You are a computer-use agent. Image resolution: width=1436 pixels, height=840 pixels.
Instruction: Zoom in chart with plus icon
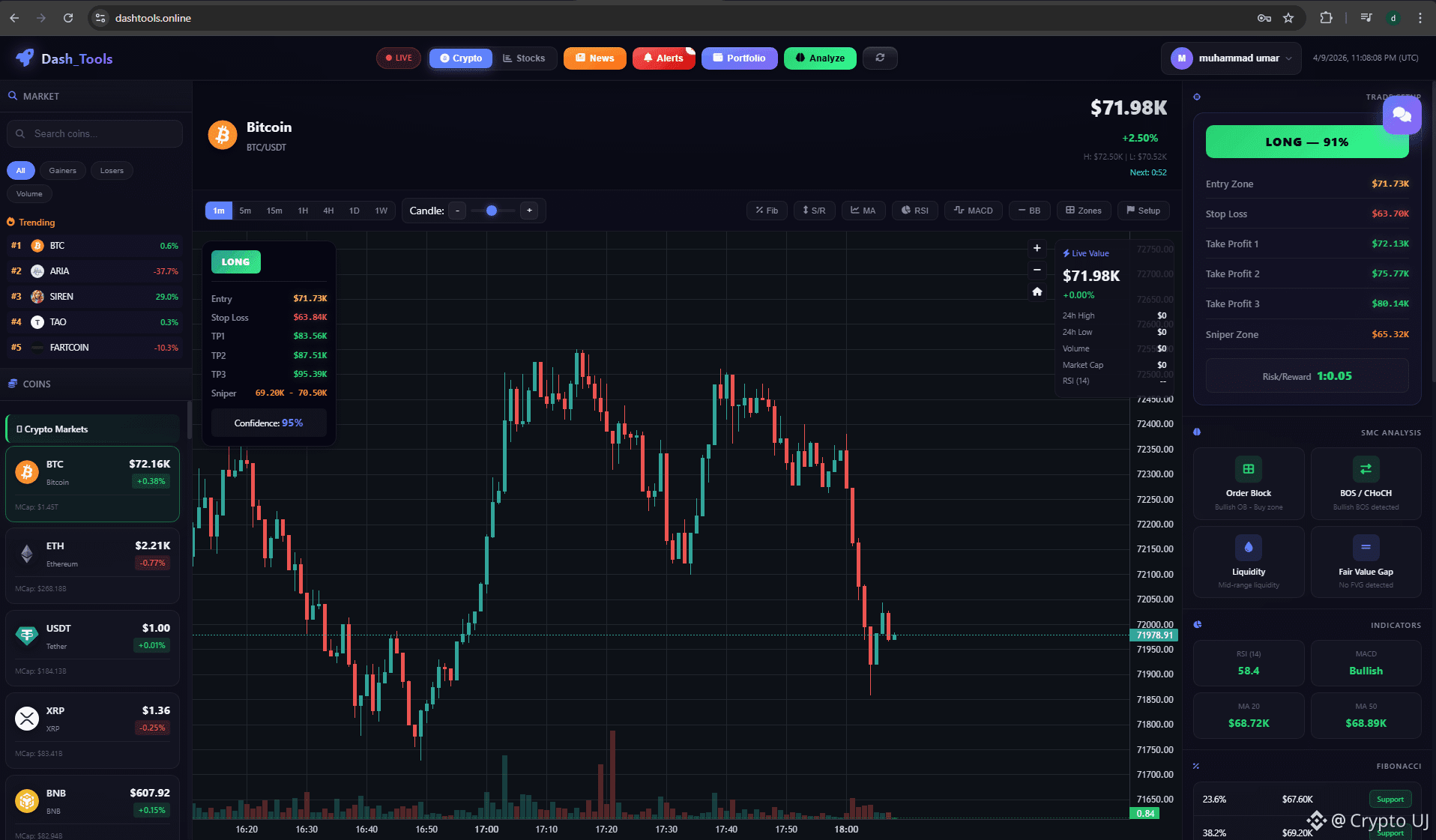(1037, 248)
